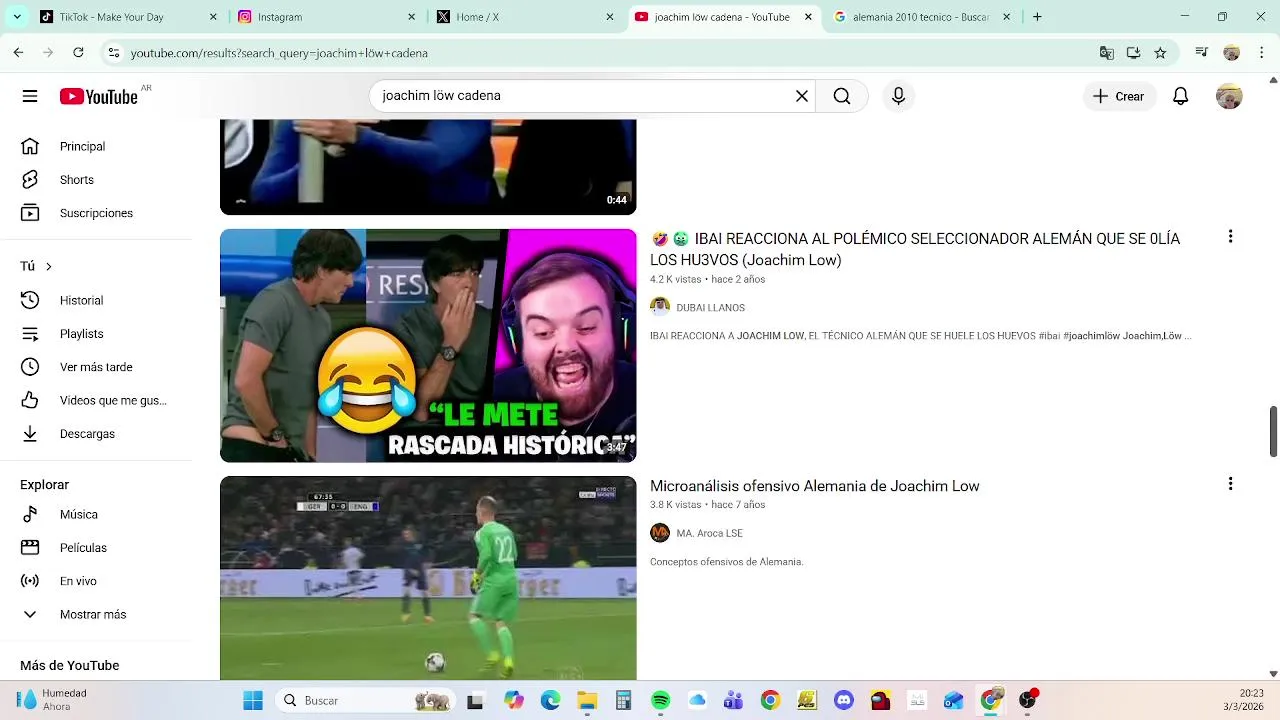The image size is (1280, 720).
Task: Open File Explorer from the taskbar
Action: click(587, 700)
